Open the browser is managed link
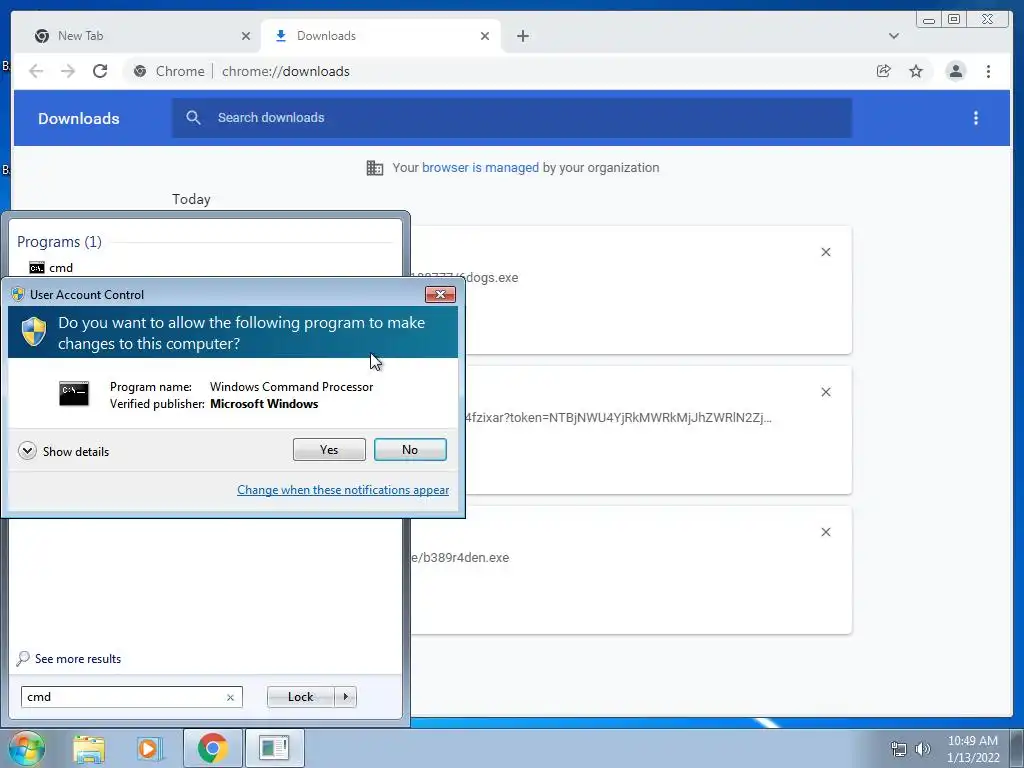 click(x=480, y=168)
